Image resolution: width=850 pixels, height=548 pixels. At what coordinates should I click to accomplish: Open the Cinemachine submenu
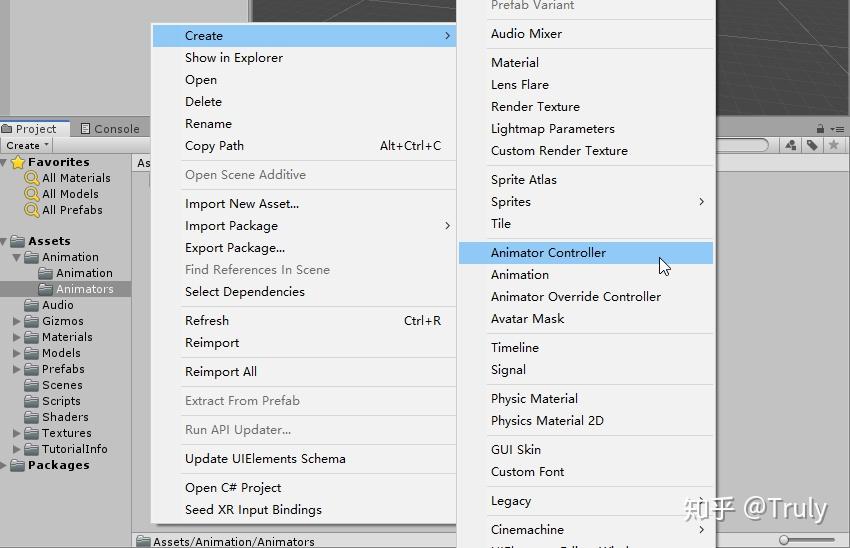(x=586, y=530)
